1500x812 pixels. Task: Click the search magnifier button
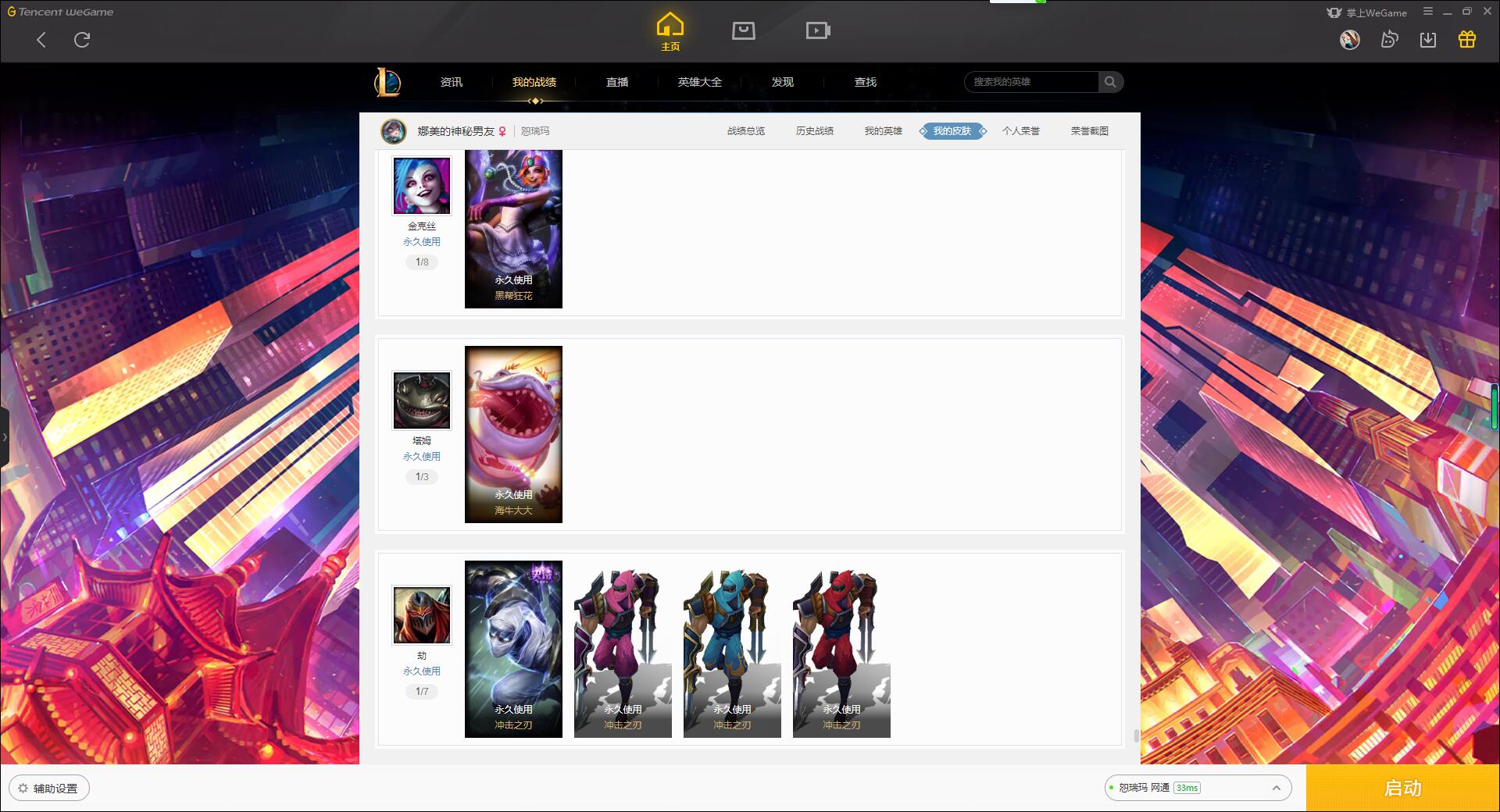click(x=1110, y=82)
